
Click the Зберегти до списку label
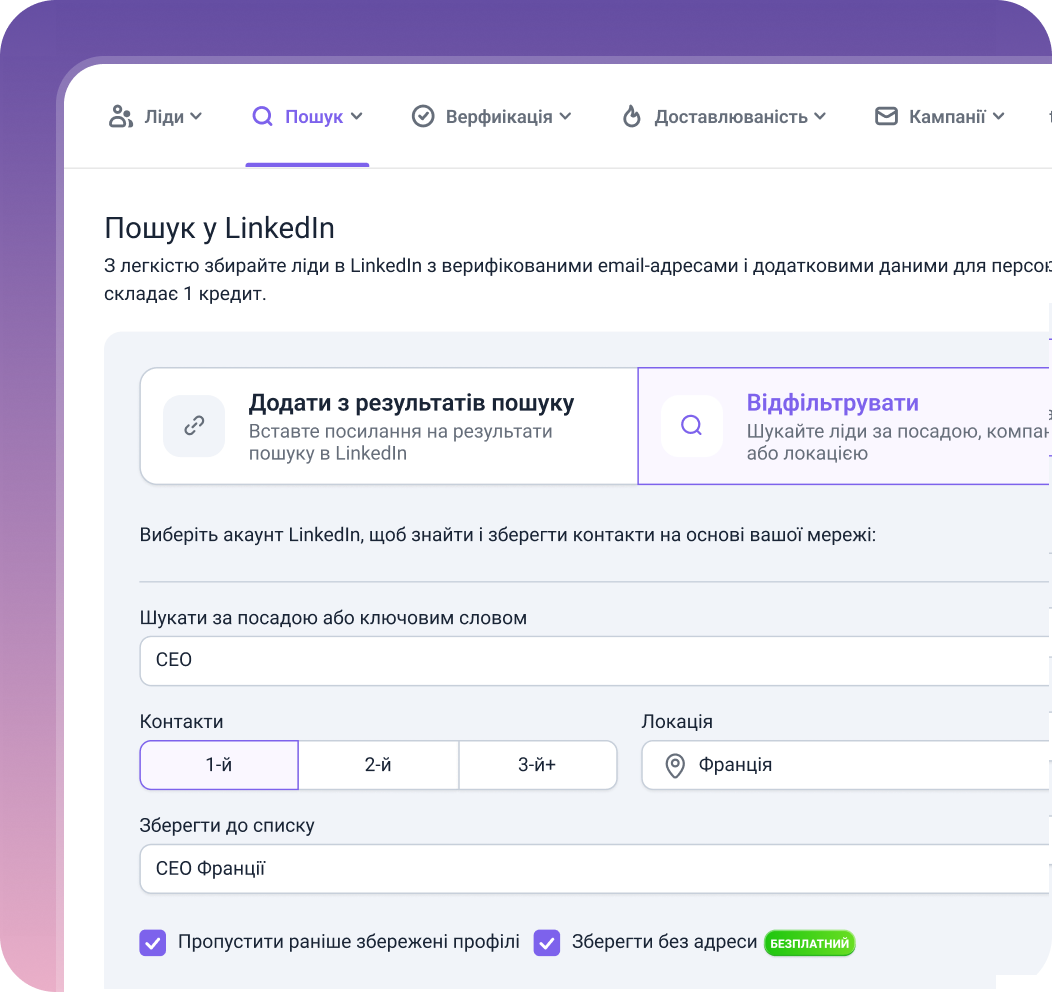tap(227, 826)
